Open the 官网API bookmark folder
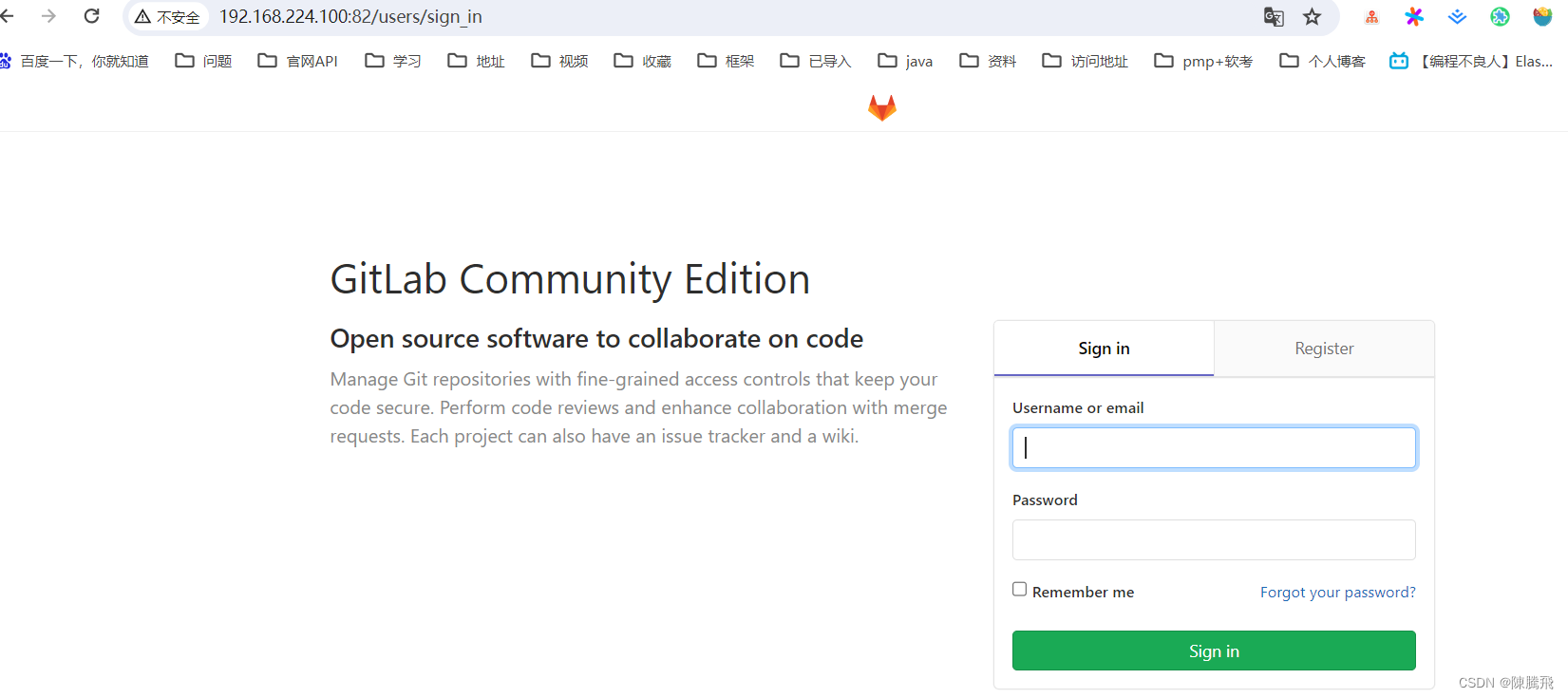 [297, 61]
